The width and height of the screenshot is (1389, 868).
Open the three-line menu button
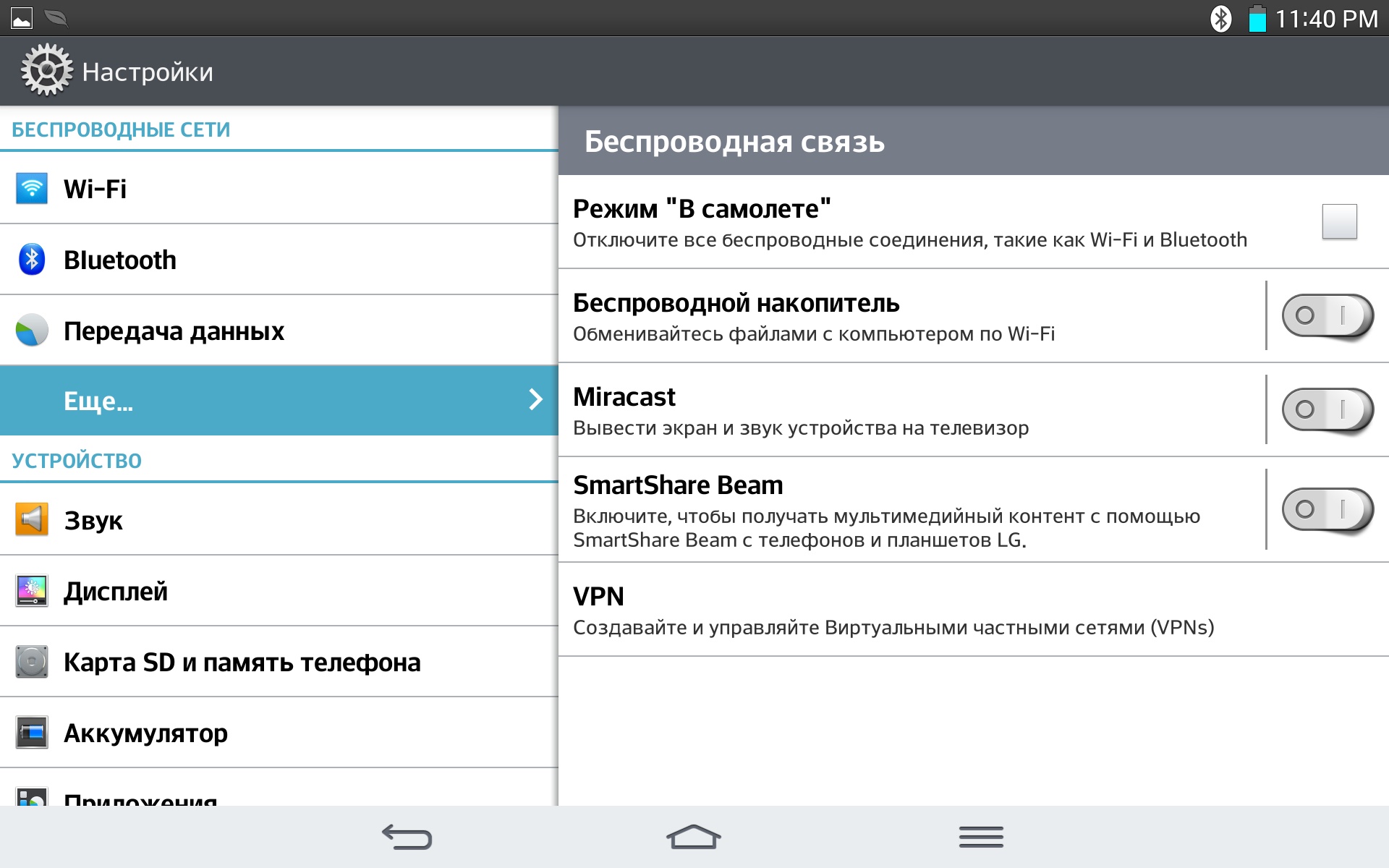coord(981,837)
